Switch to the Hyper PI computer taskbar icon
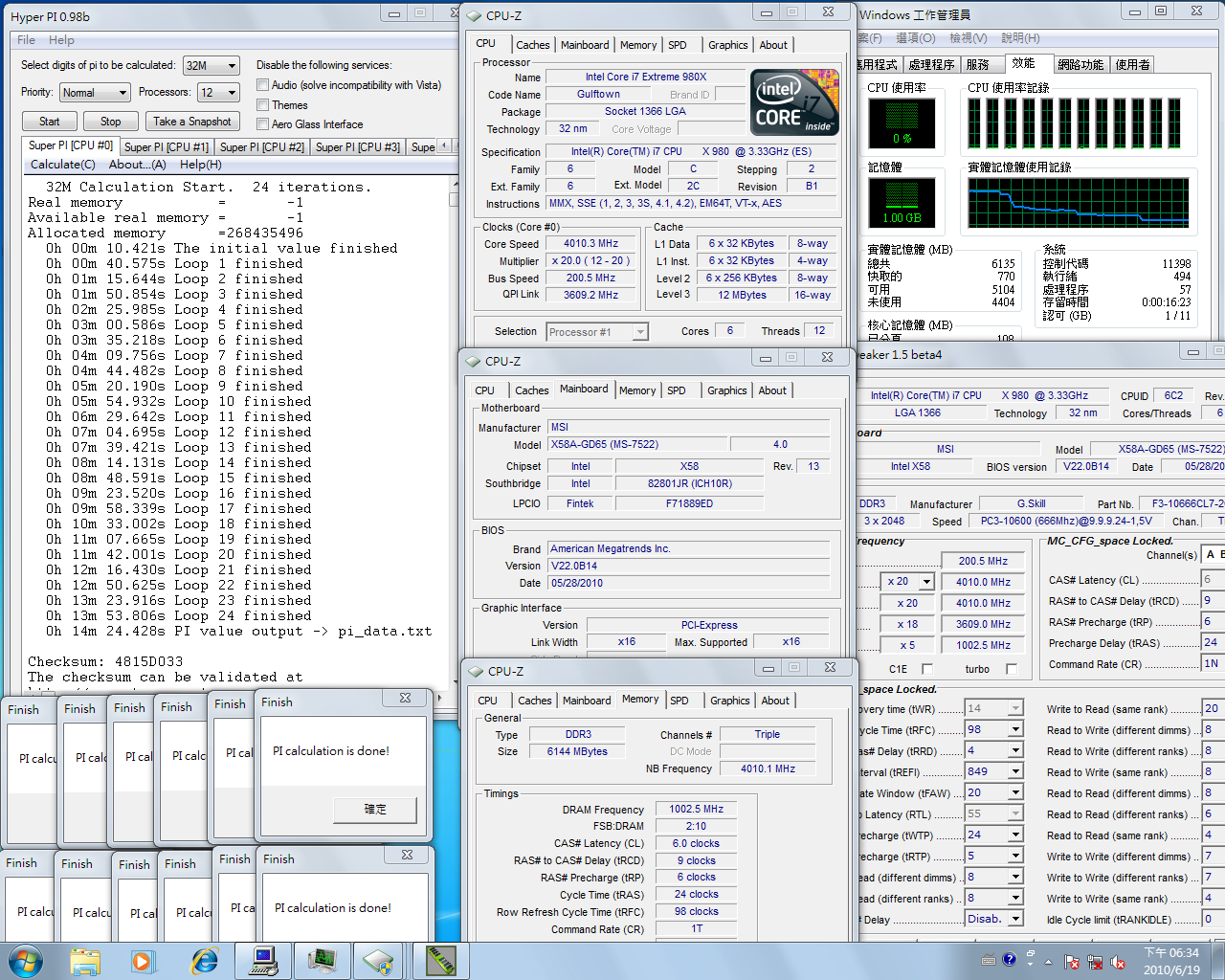1225x980 pixels. point(263,961)
